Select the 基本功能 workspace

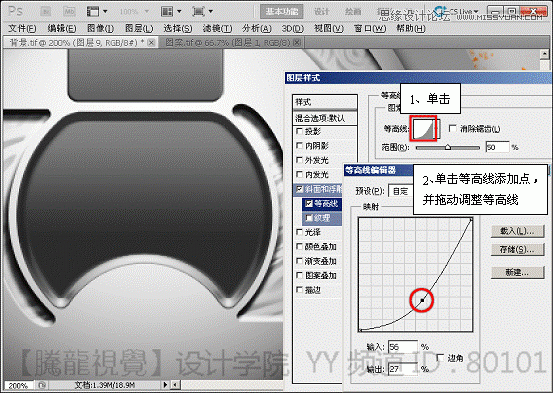pyautogui.click(x=281, y=11)
